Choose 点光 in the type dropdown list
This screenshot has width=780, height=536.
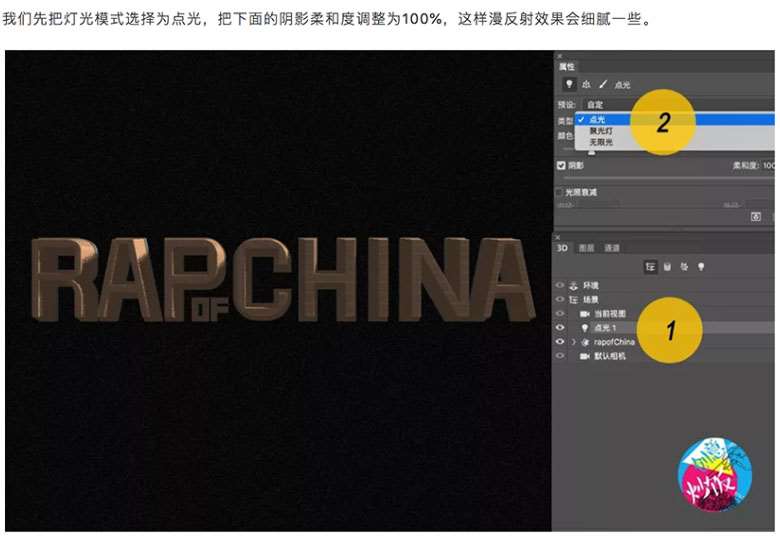[675, 119]
